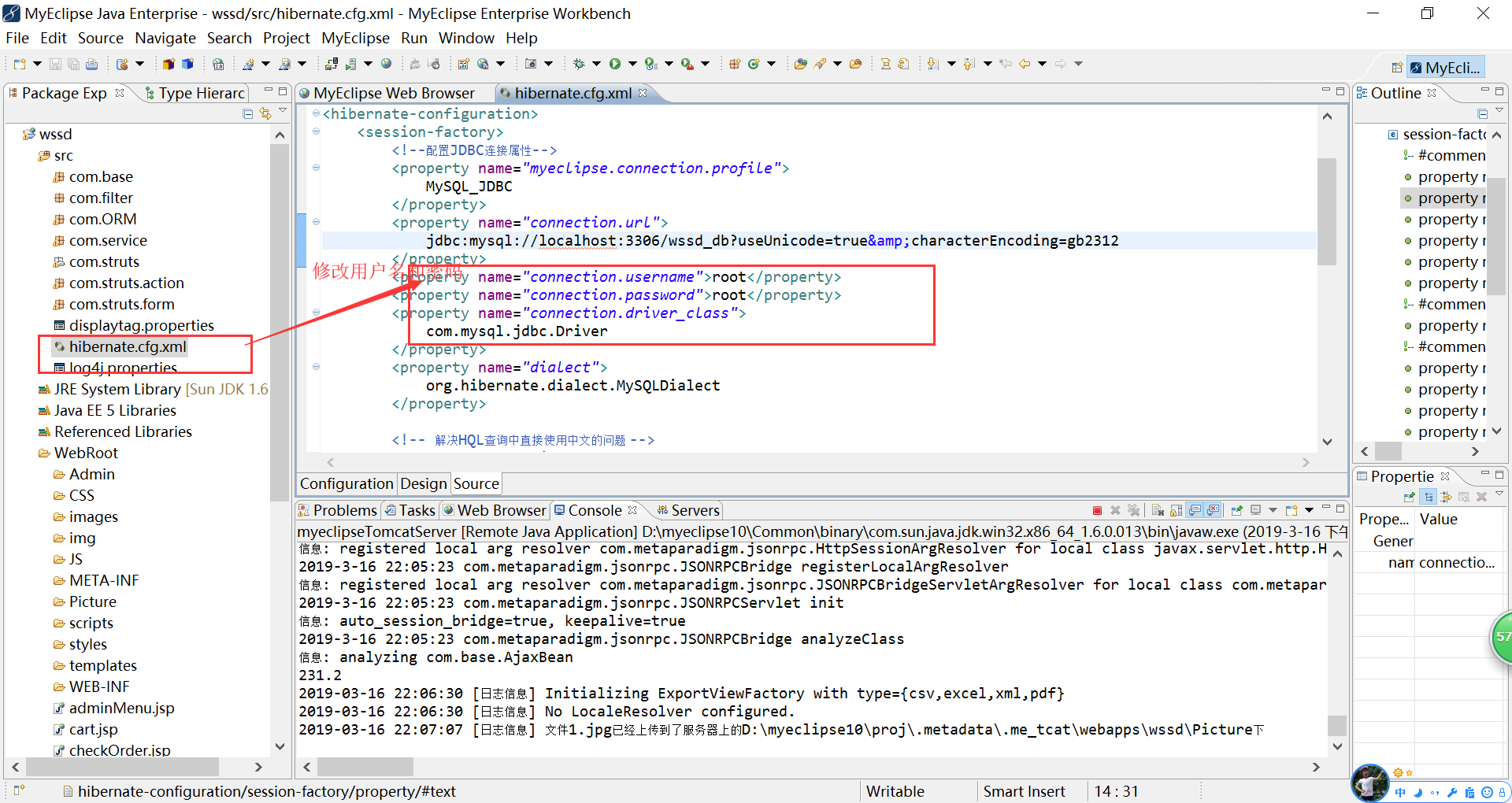The image size is (1512, 803).
Task: Click the Back navigation yellow arrow
Action: point(1025,64)
